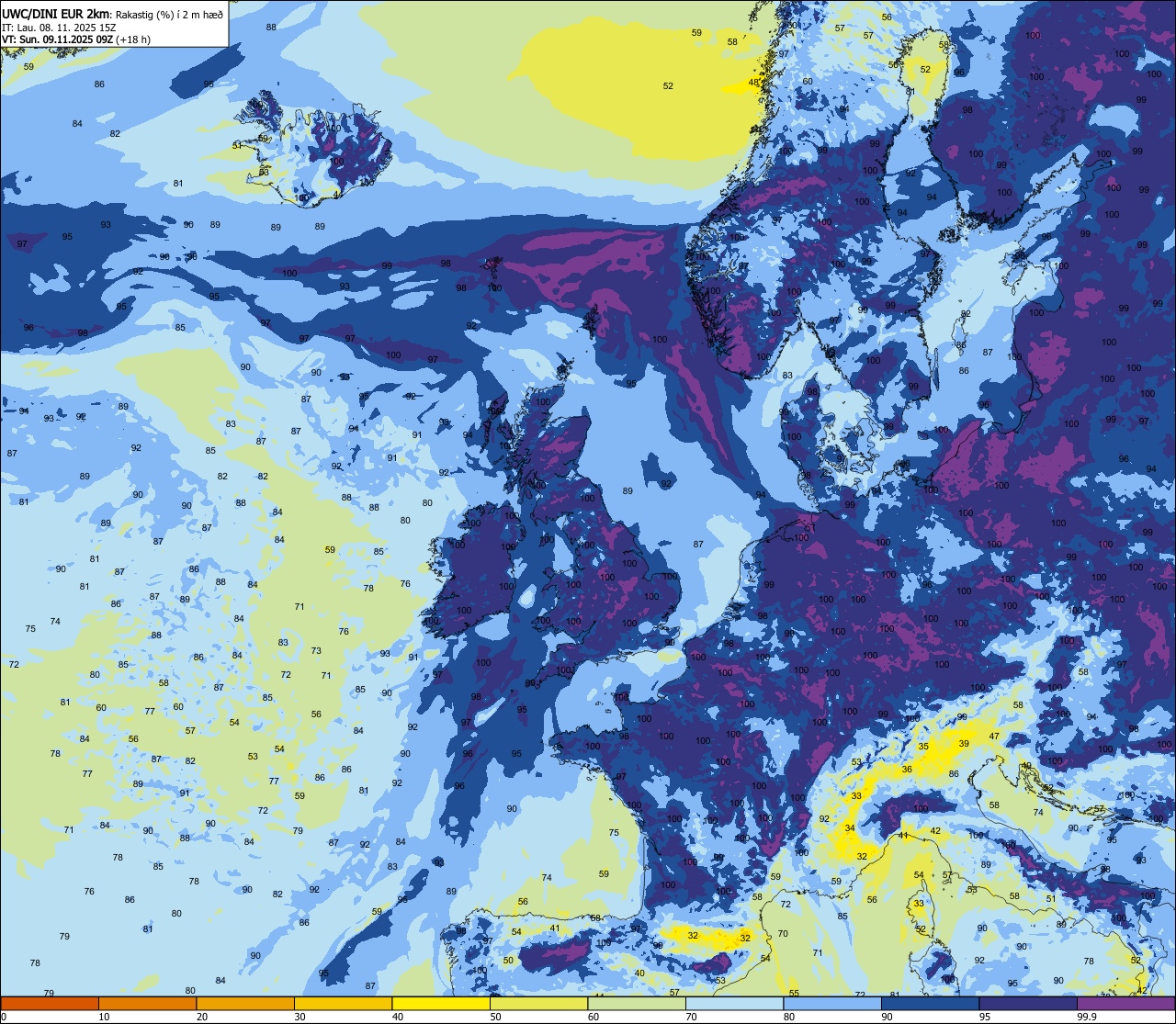Click the legend label '99.9'
The height and width of the screenshot is (1024, 1176).
point(1088,1017)
